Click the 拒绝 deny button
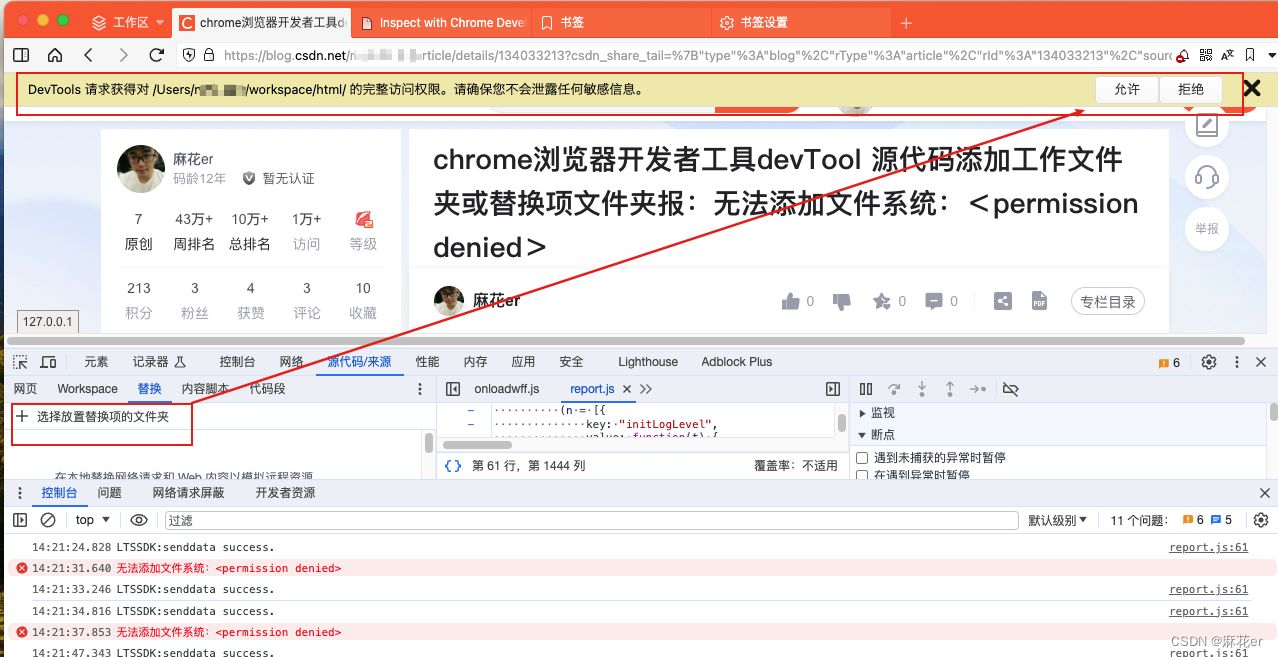This screenshot has height=657, width=1278. click(1191, 89)
